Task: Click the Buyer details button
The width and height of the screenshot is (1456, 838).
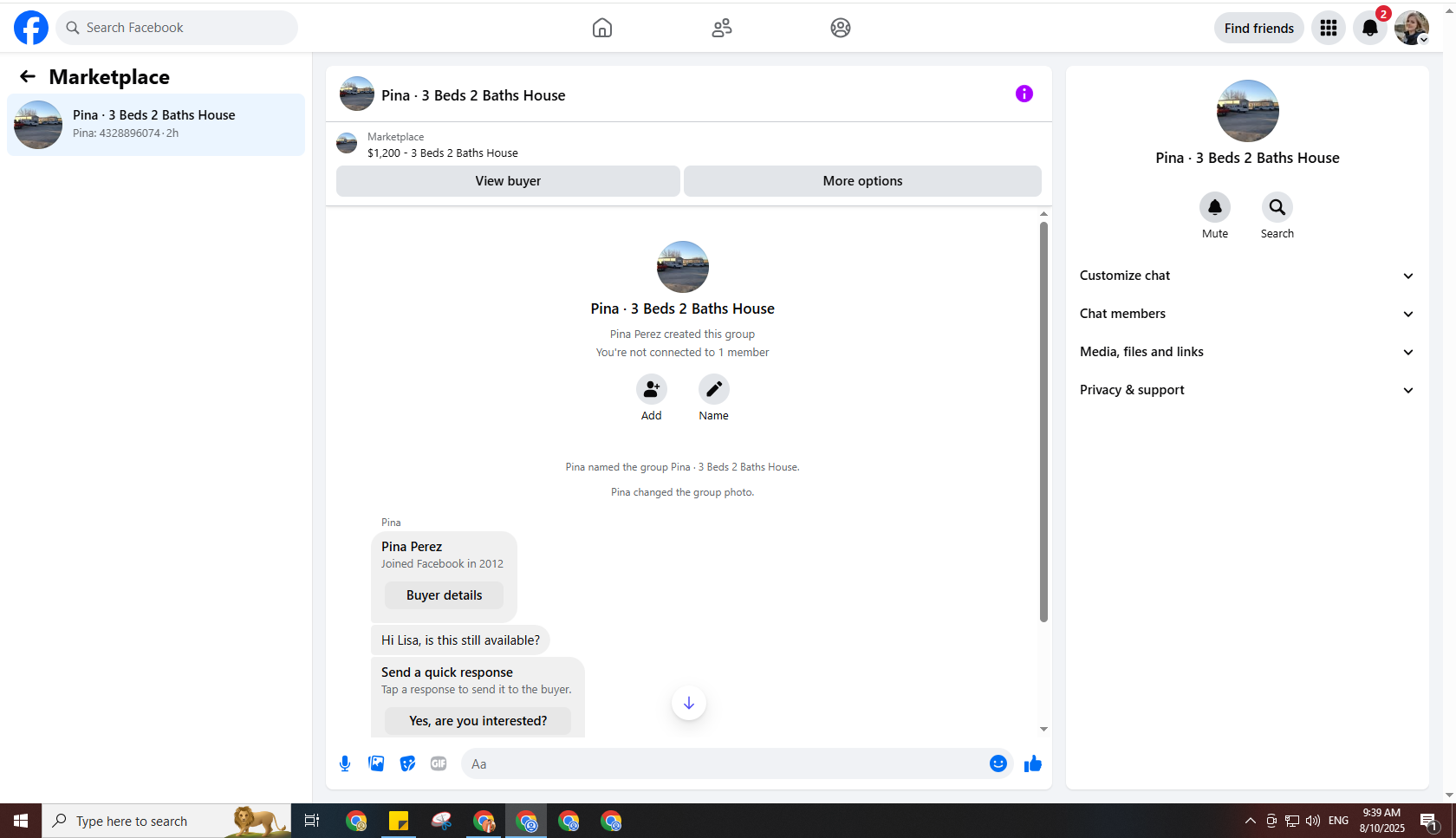Action: point(444,595)
